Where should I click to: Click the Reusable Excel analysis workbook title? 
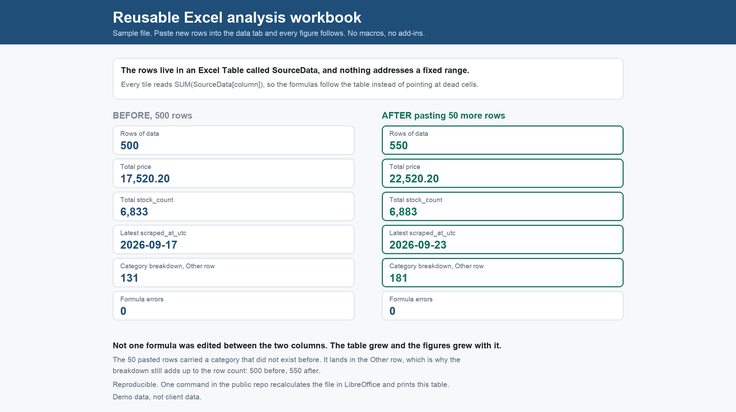[x=237, y=17]
